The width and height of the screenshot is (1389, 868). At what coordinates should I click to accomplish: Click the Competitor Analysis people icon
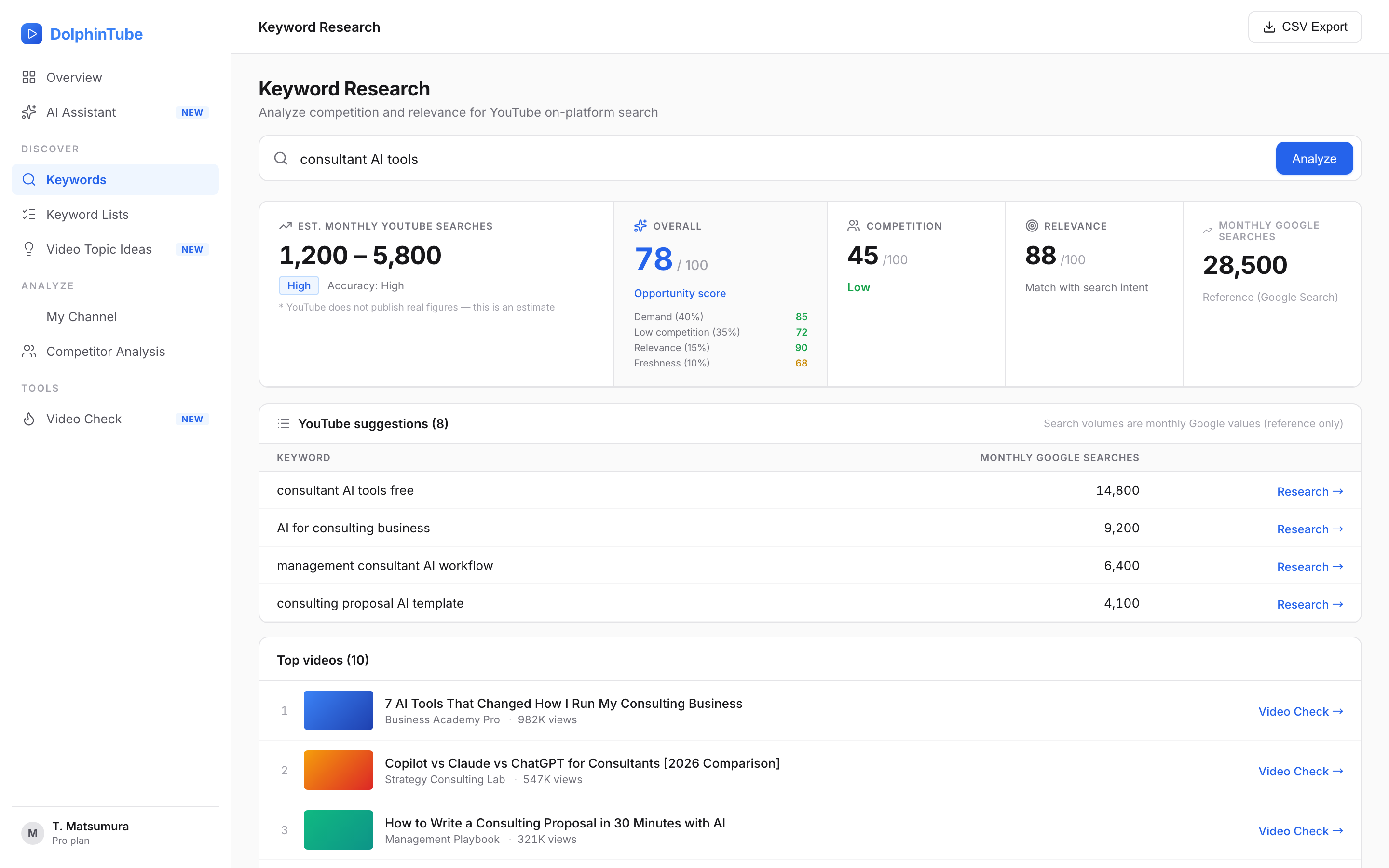29,352
